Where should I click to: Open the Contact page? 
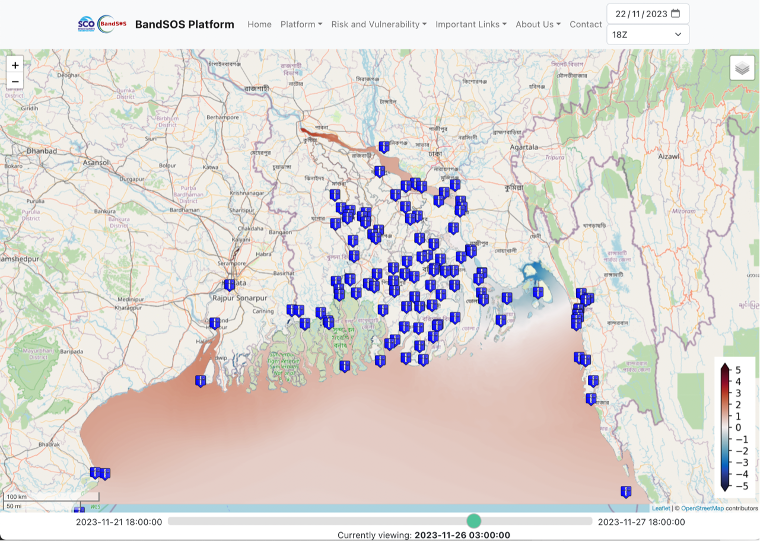[x=586, y=24]
